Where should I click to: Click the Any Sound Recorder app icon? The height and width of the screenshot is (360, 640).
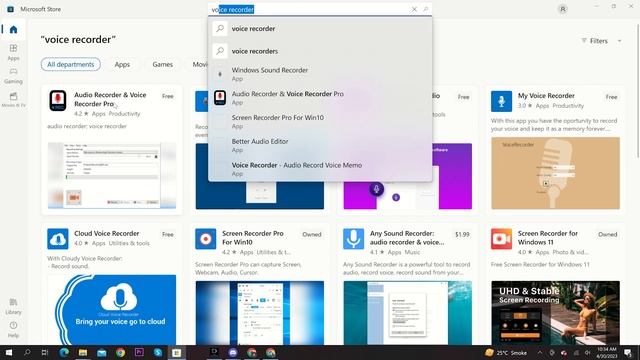[353, 239]
